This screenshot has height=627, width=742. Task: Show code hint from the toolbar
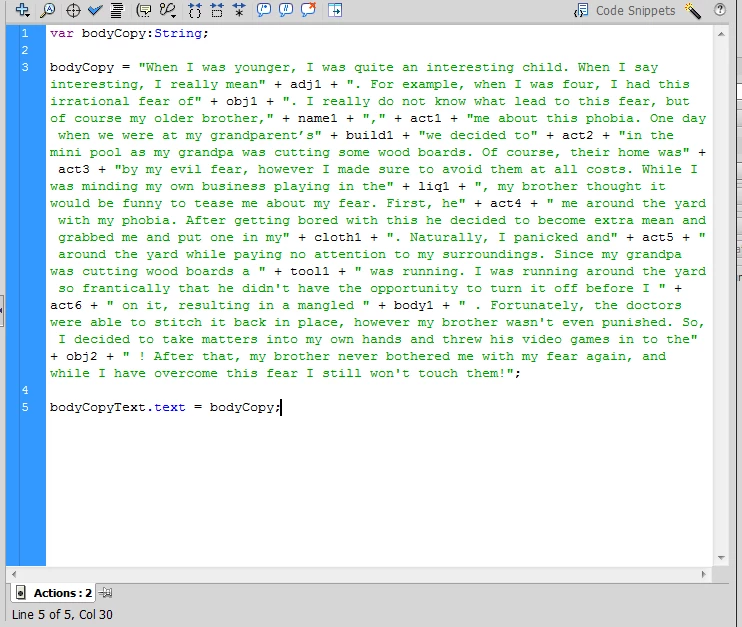click(x=144, y=10)
